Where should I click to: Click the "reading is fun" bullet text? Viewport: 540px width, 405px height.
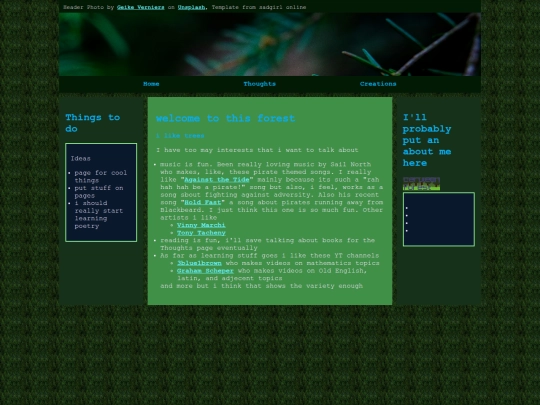point(267,244)
